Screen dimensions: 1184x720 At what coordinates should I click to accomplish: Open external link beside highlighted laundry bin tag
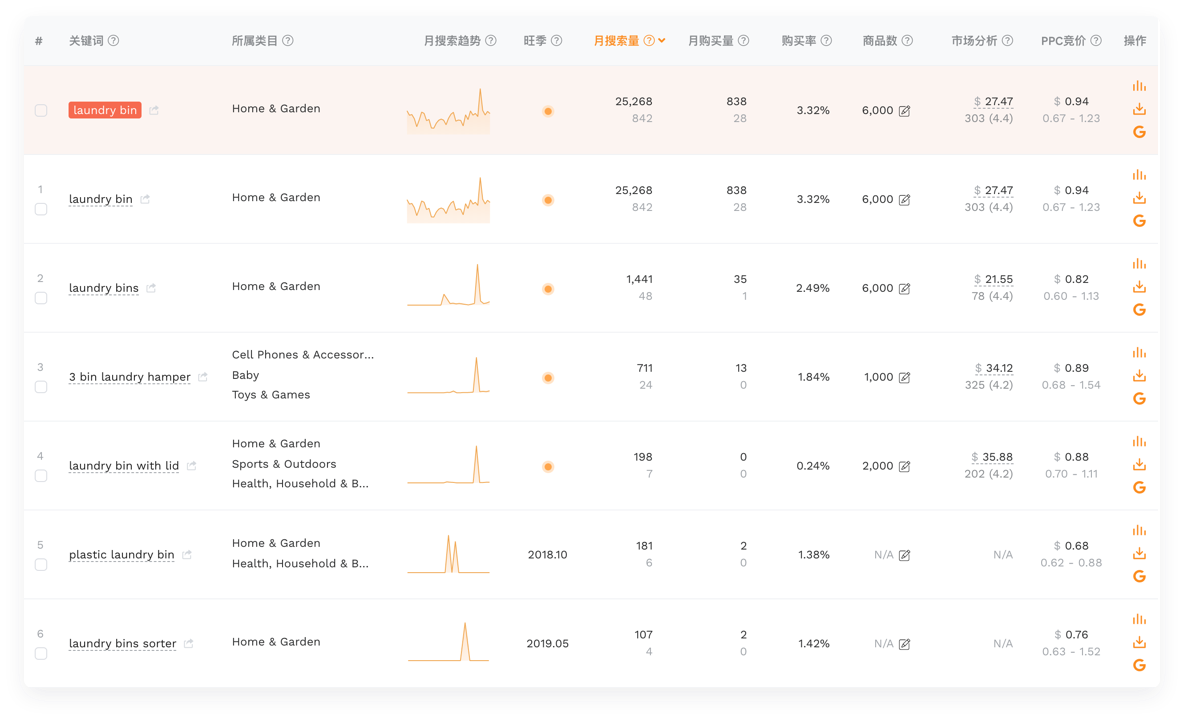click(x=154, y=110)
